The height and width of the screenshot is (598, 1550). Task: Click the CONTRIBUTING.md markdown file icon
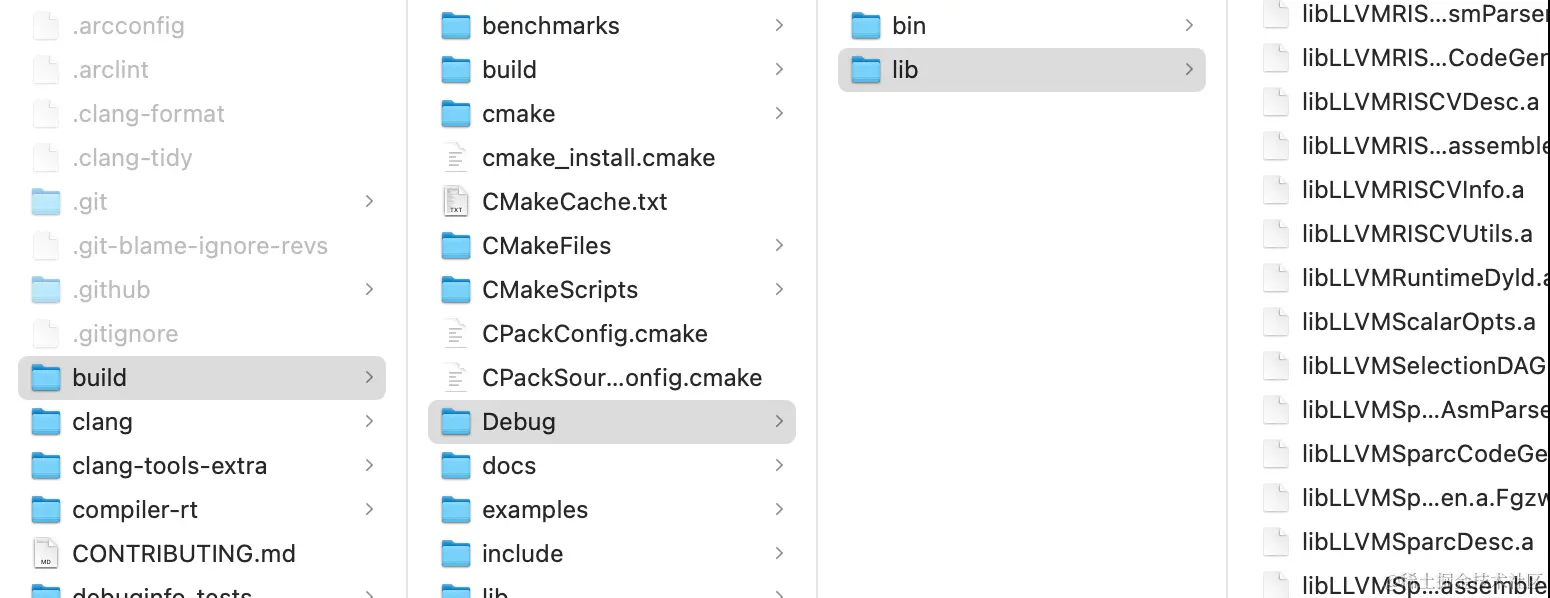46,554
